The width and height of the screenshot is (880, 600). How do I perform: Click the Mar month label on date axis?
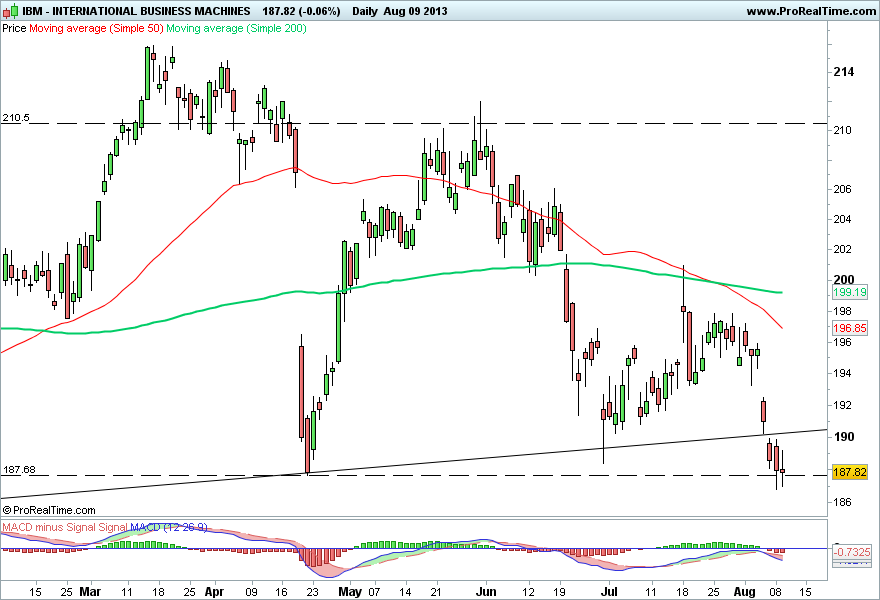(x=90, y=592)
